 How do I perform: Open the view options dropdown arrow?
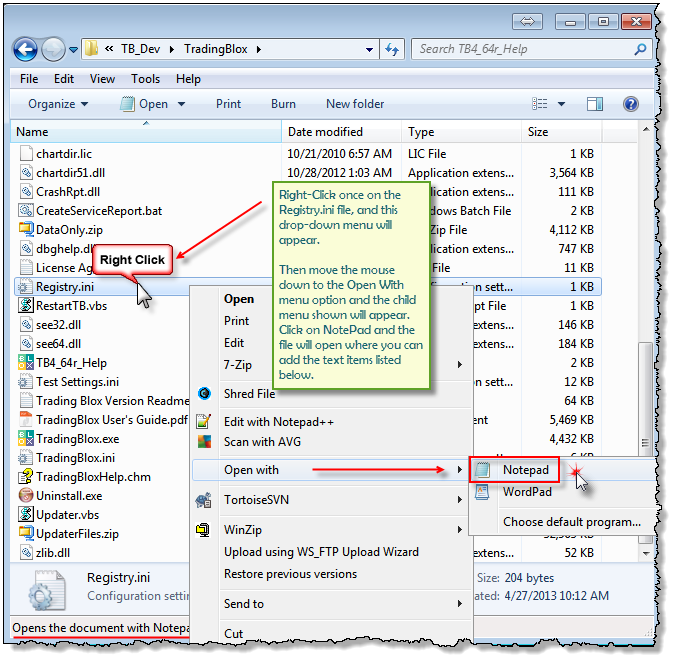point(561,104)
